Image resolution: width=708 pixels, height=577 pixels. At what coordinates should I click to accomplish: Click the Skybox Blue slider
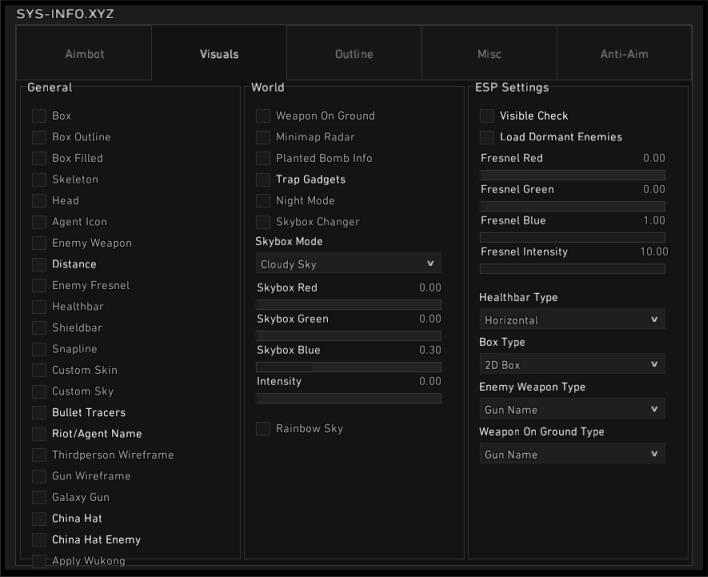348,367
